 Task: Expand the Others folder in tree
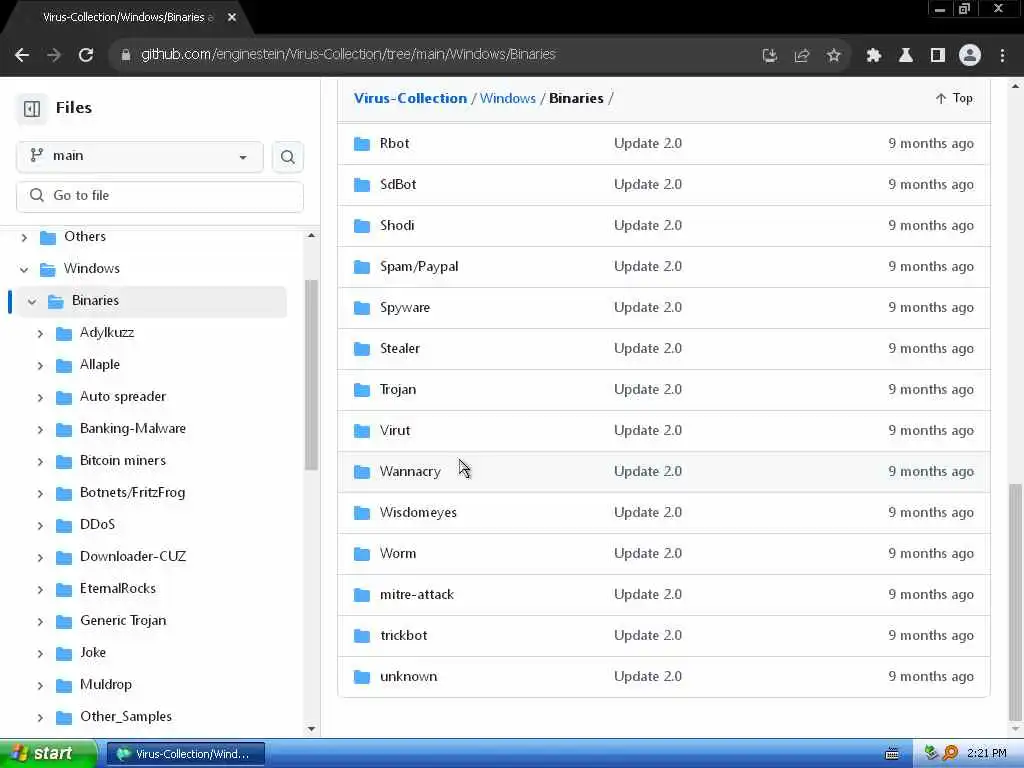click(x=24, y=237)
